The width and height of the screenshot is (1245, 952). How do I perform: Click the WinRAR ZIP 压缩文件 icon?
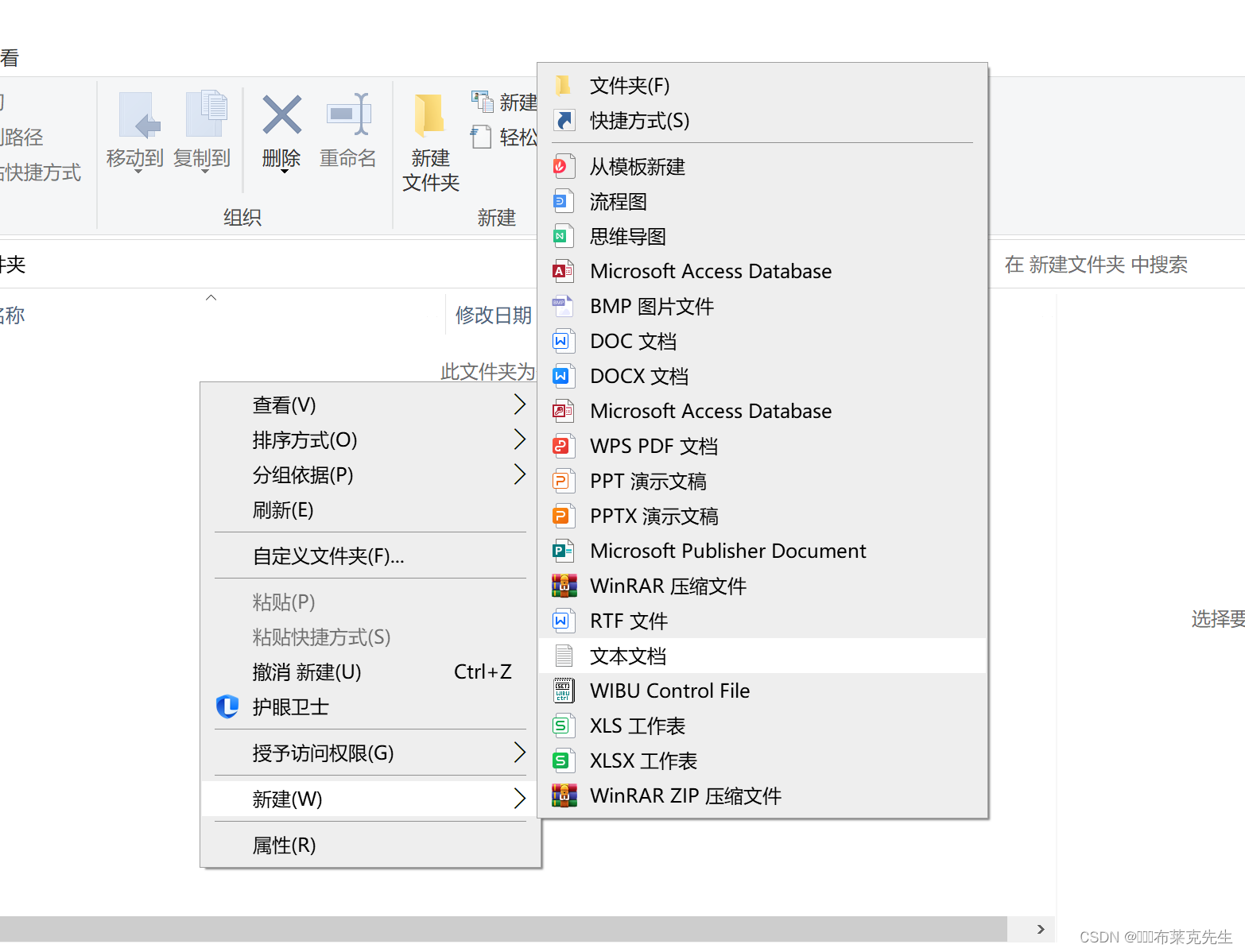click(x=564, y=795)
